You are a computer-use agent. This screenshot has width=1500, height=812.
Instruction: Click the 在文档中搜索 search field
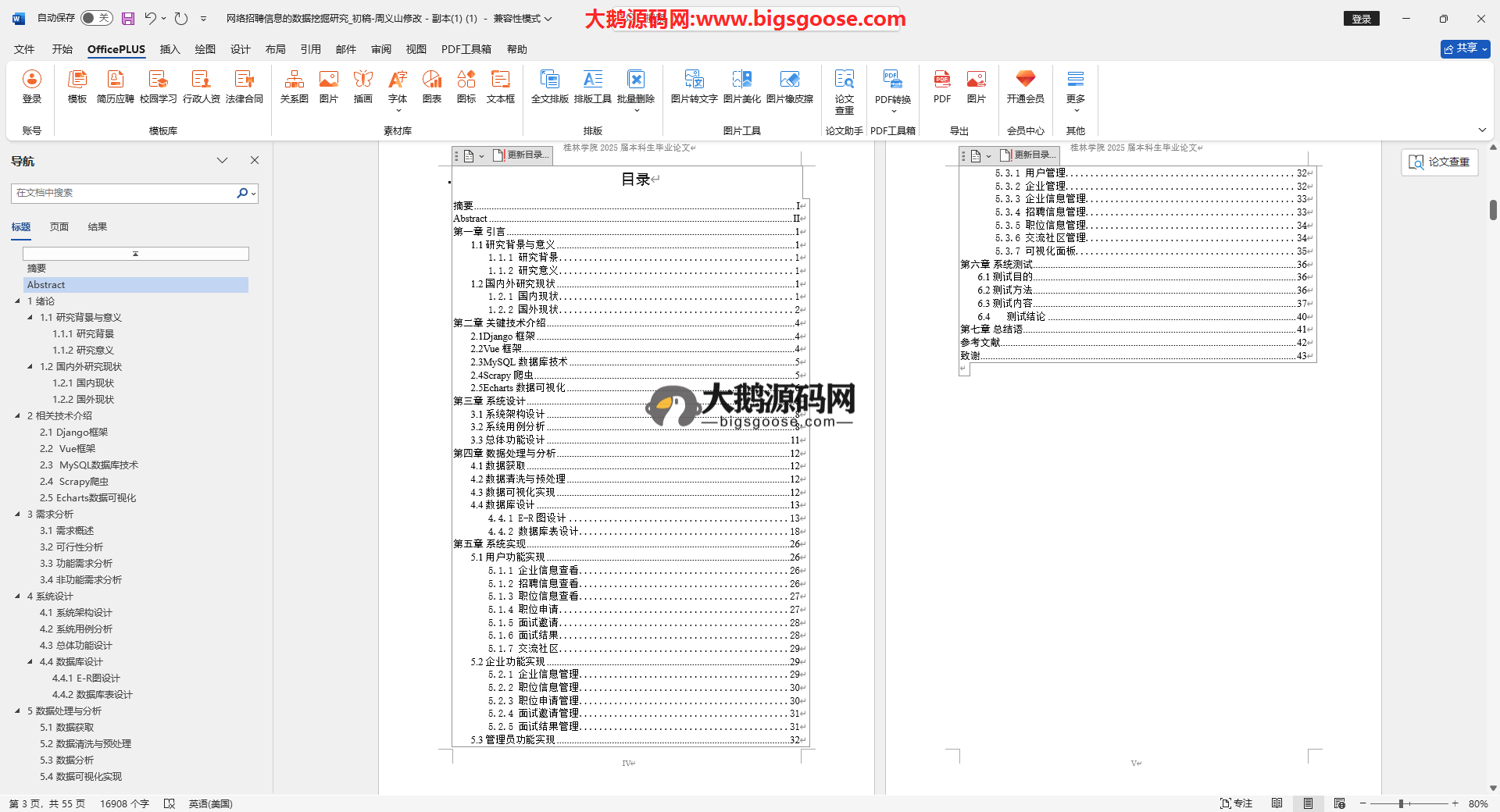pyautogui.click(x=125, y=193)
